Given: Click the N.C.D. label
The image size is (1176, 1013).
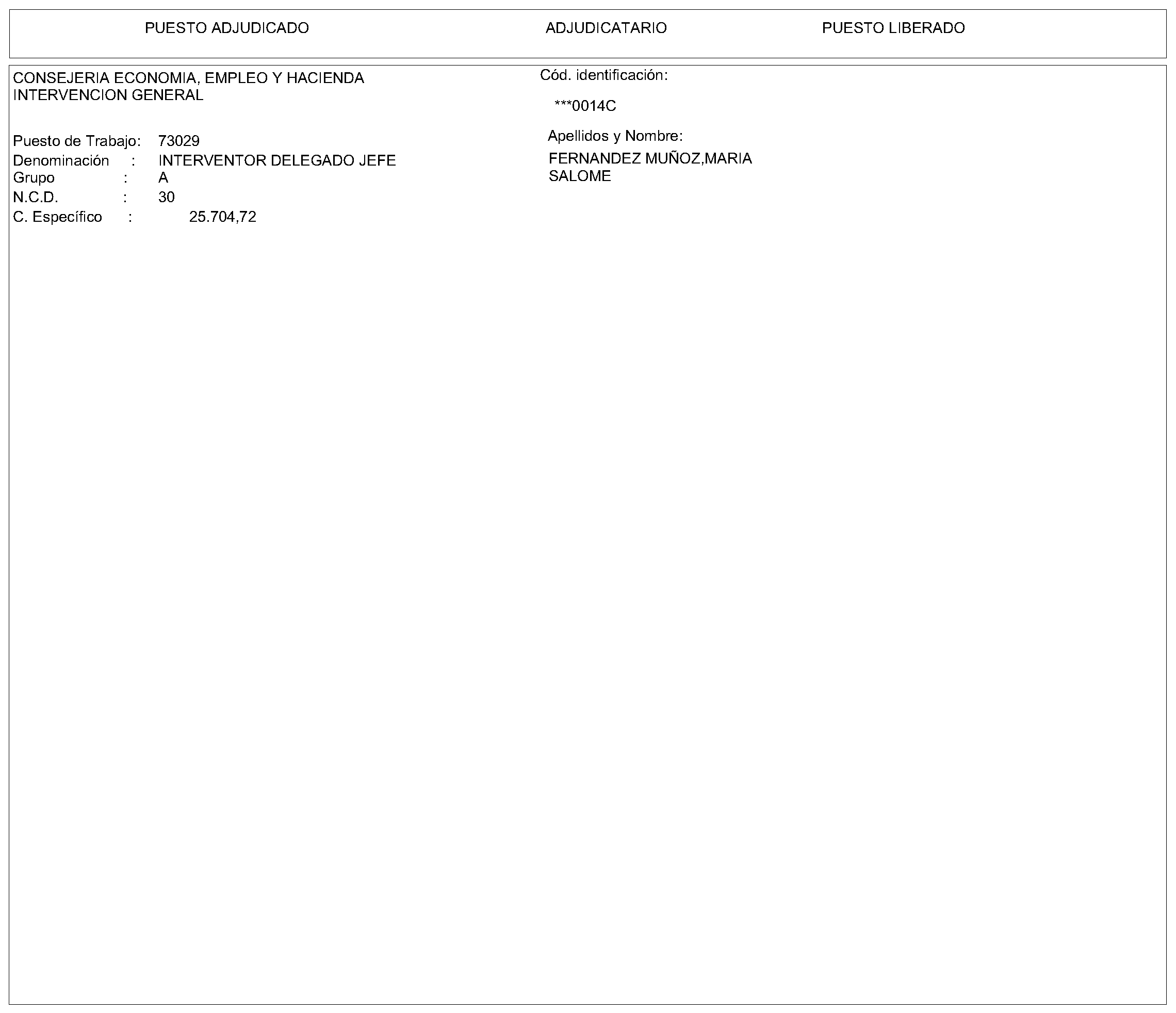Looking at the screenshot, I should coord(35,198).
